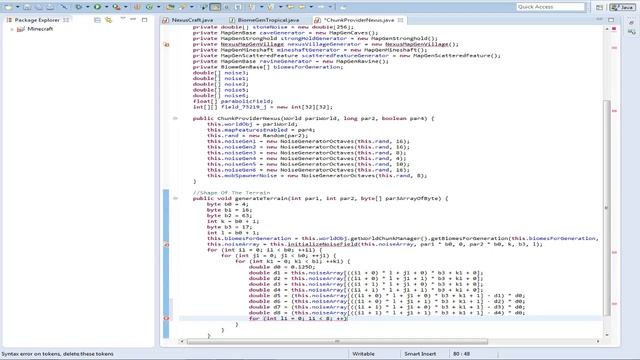
Task: Click the Shape Of The Terrain comment
Action: tap(231, 193)
